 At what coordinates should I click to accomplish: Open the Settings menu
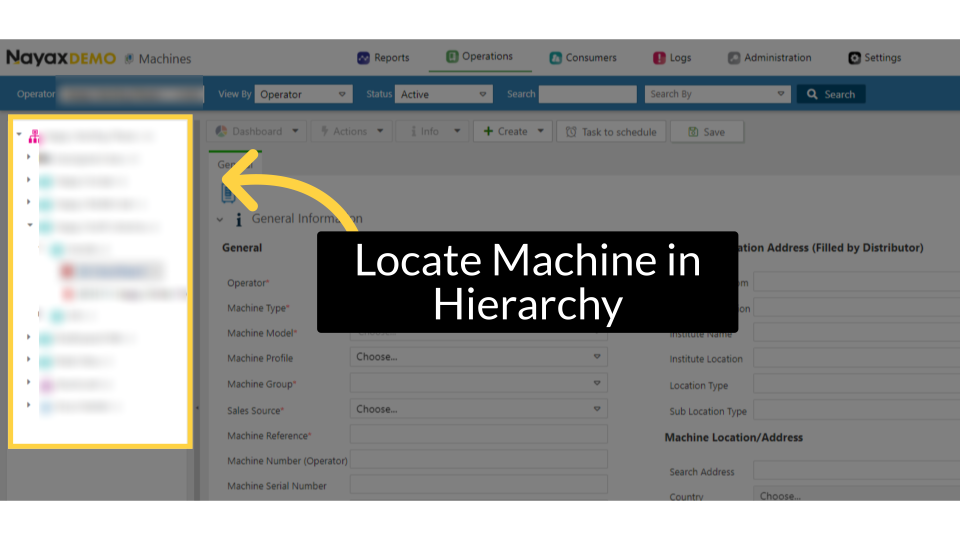click(875, 58)
